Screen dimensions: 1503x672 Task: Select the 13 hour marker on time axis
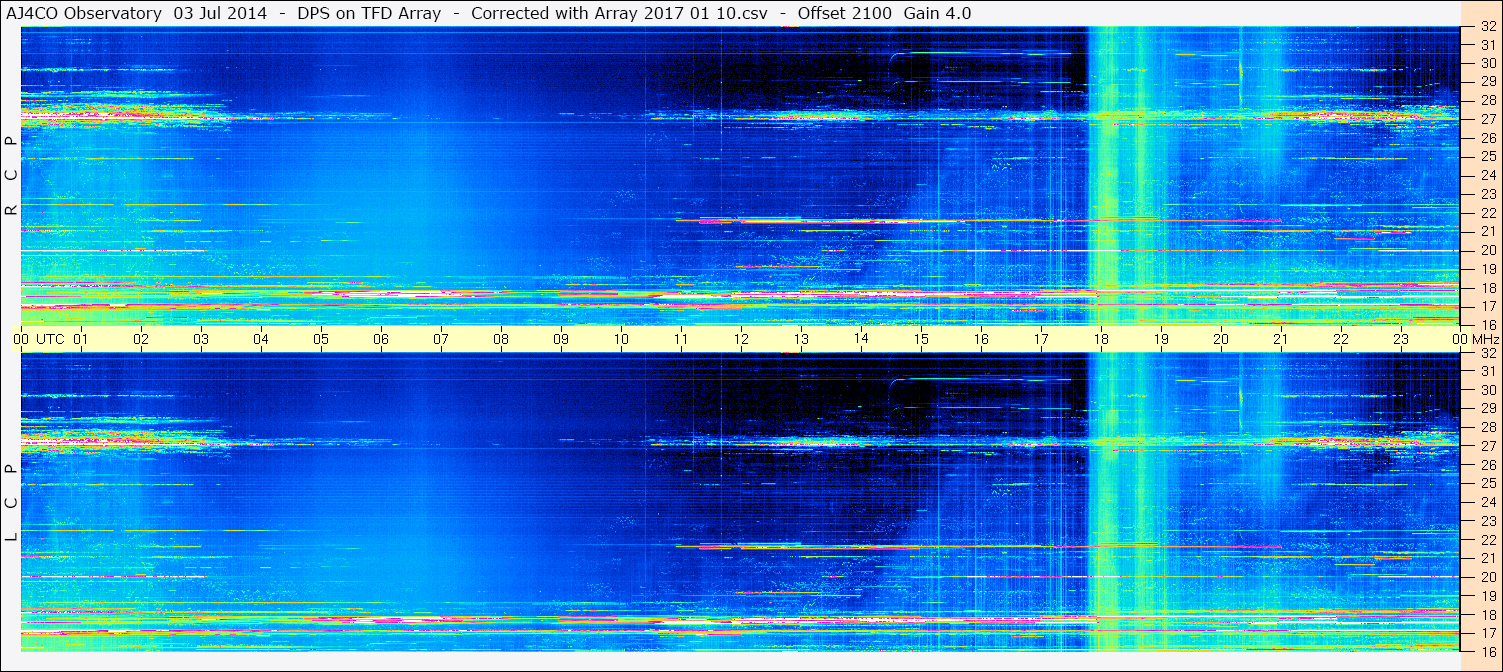pos(801,339)
